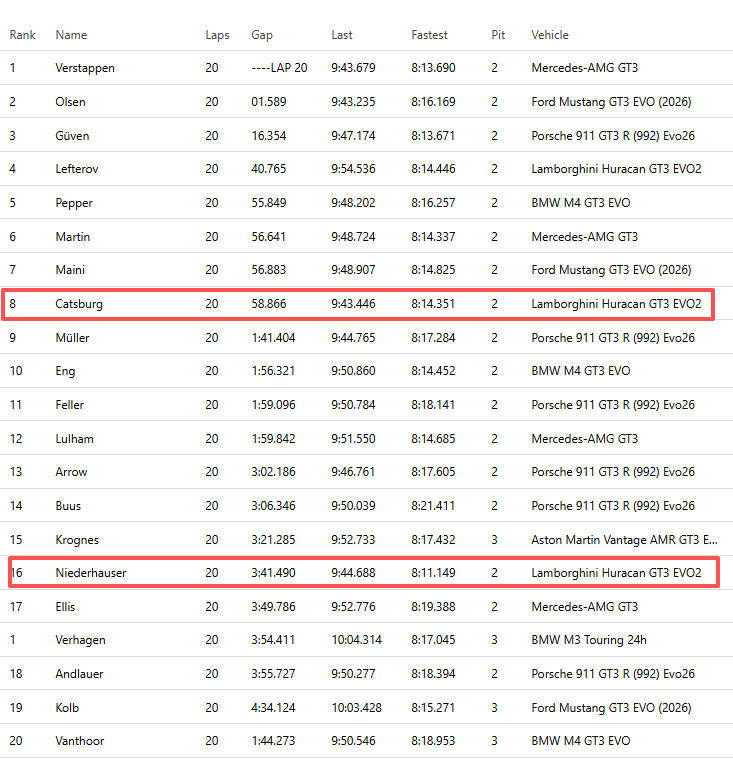
Task: Select driver name Lefterov
Action: [77, 169]
